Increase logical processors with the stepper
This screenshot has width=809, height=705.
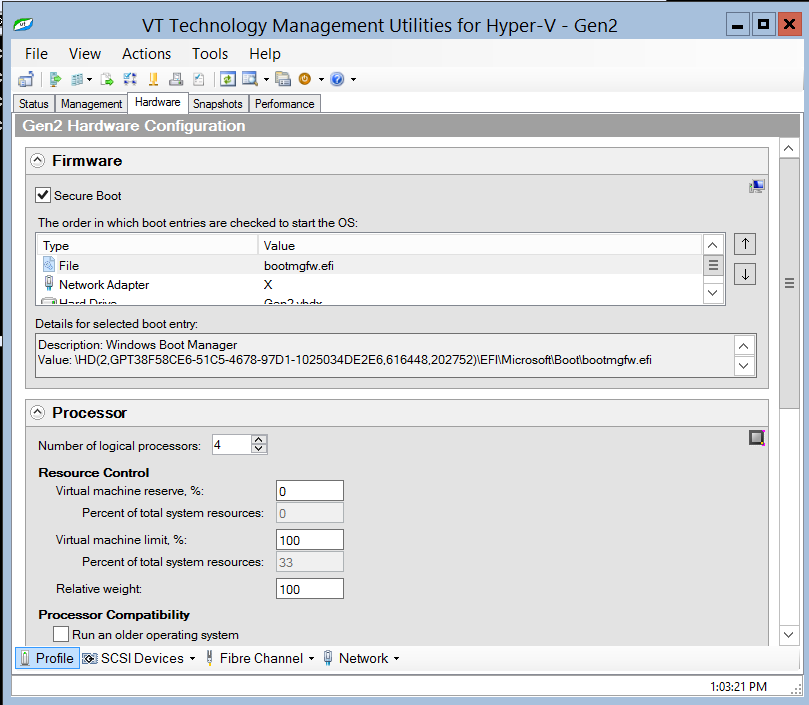[x=258, y=440]
